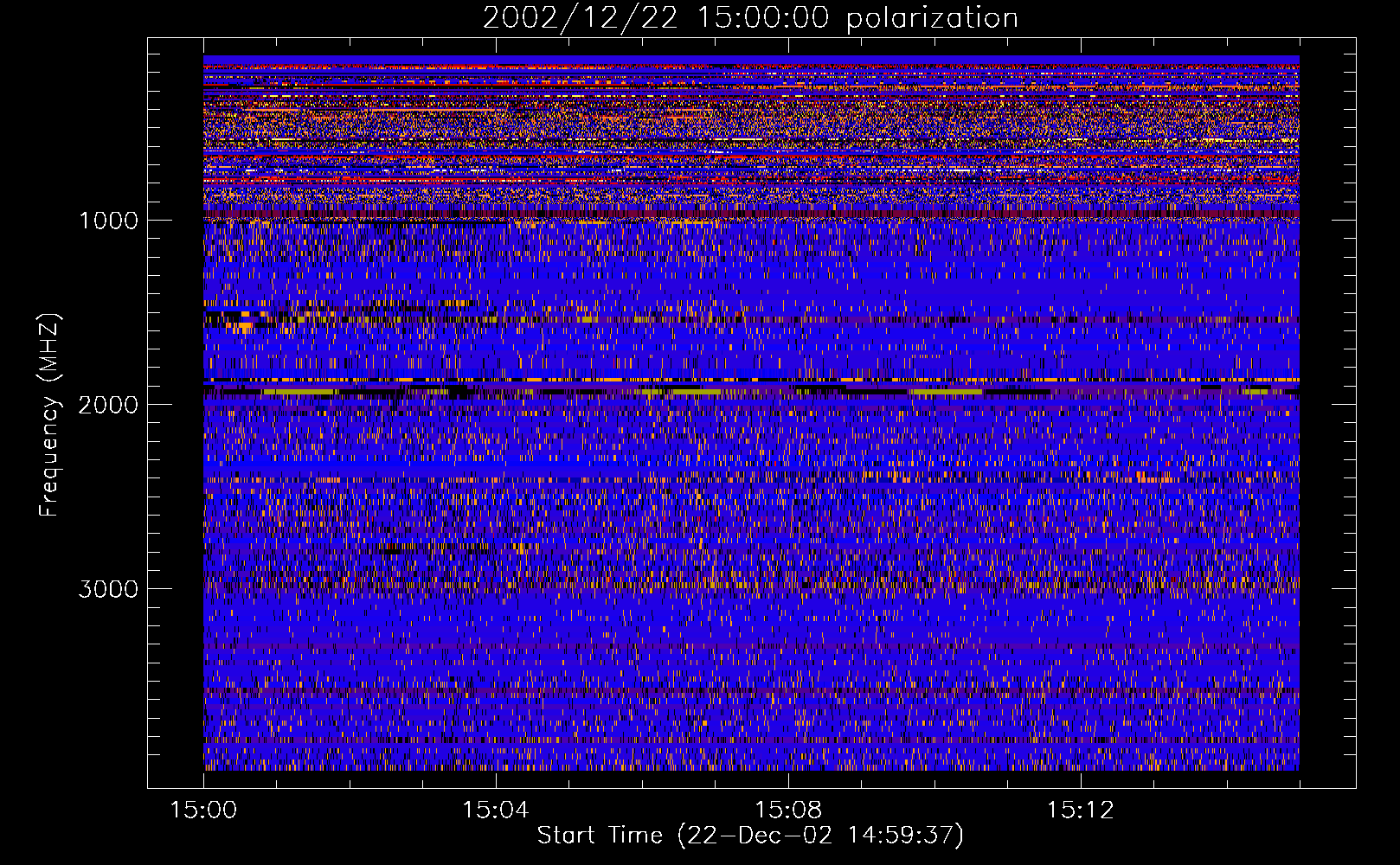Click the 'Frequency (MHZ)' axis label
Viewport: 1400px width, 865px height.
48,415
